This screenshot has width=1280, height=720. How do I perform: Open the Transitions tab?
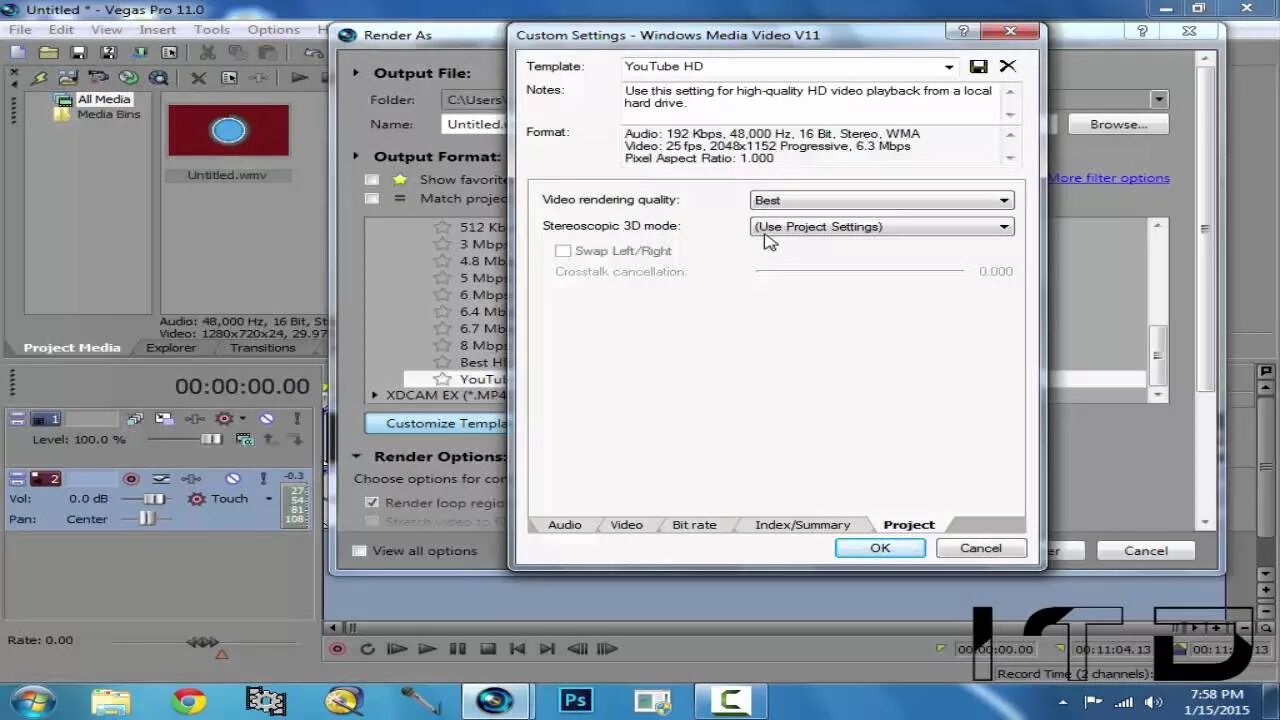pos(262,348)
